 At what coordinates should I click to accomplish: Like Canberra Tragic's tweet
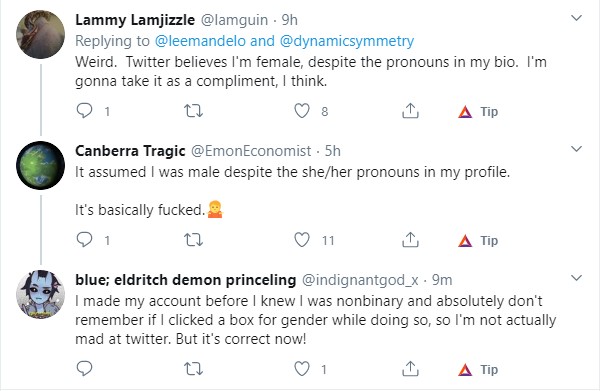click(x=301, y=240)
